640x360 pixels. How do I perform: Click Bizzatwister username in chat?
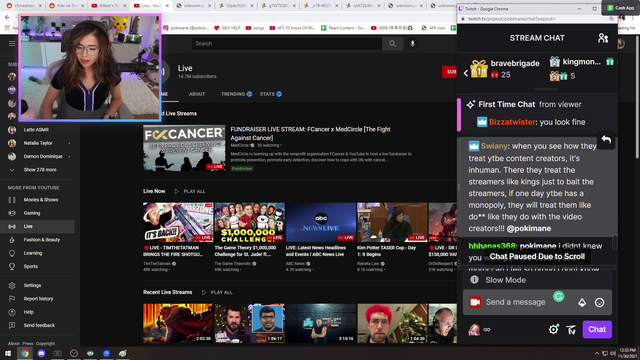click(512, 122)
